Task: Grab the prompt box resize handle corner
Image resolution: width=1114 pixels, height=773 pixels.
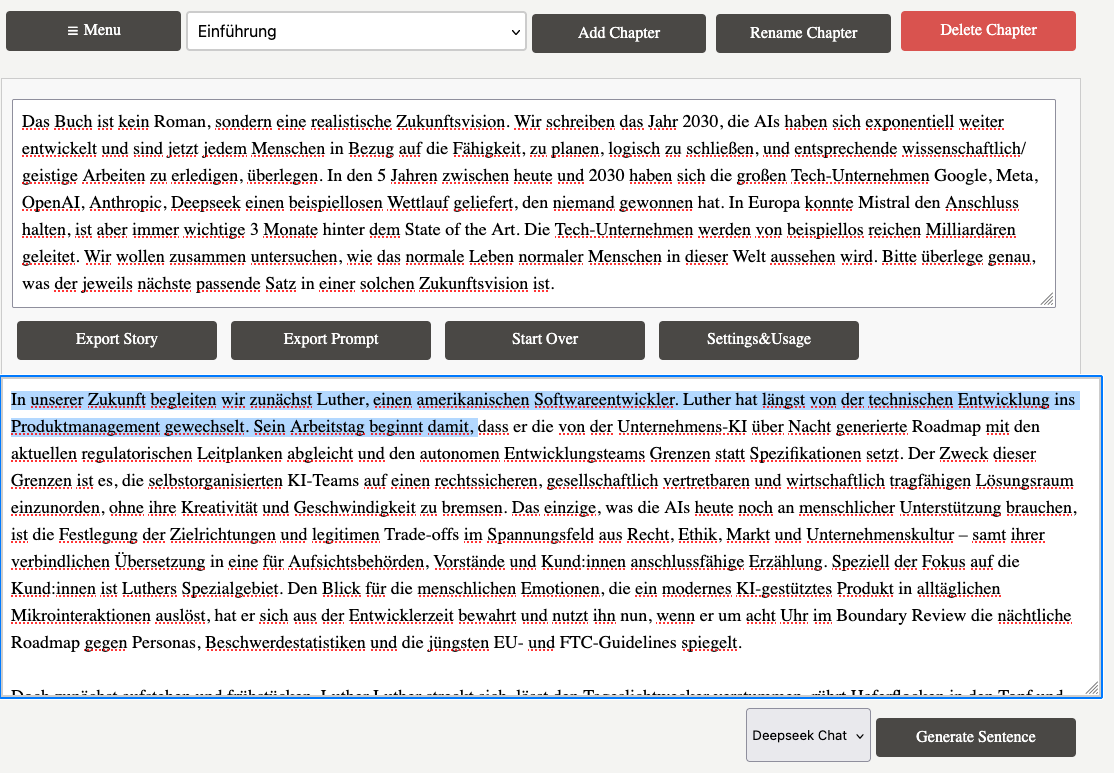Action: (1047, 299)
